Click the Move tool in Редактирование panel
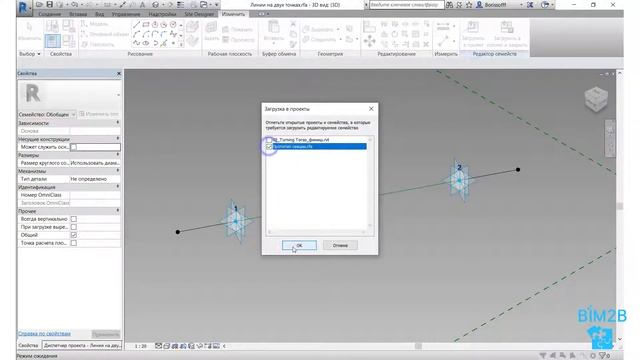Image resolution: width=640 pixels, height=360 pixels. [369, 41]
